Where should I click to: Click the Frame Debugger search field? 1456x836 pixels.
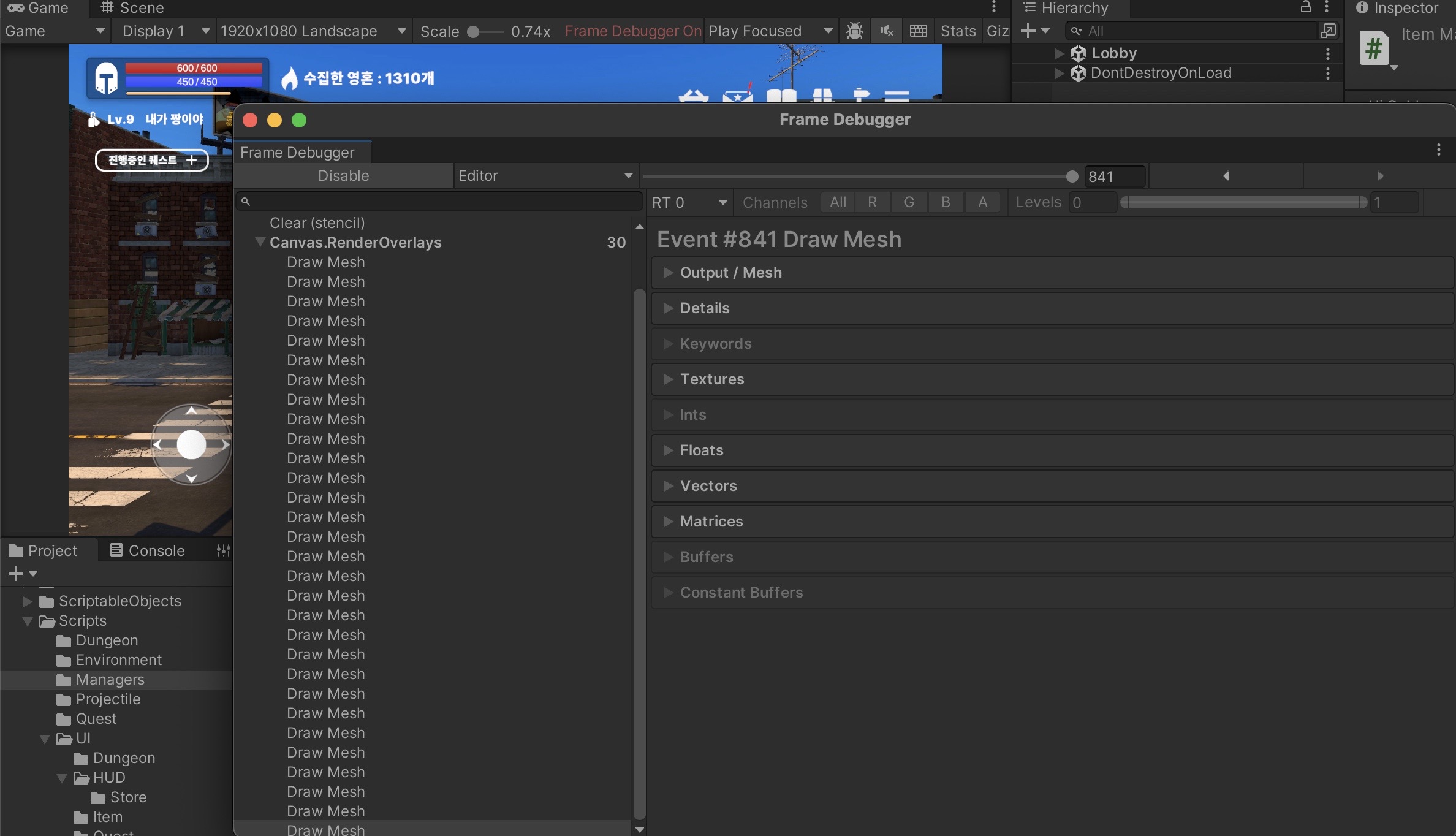click(439, 201)
